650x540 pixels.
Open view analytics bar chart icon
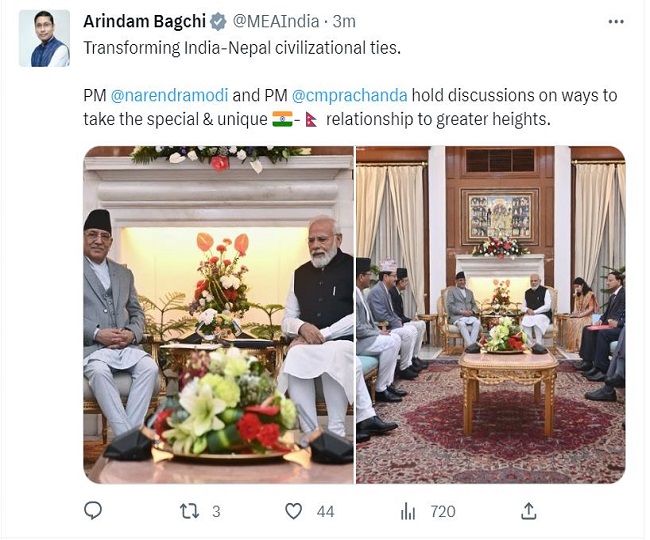point(408,511)
